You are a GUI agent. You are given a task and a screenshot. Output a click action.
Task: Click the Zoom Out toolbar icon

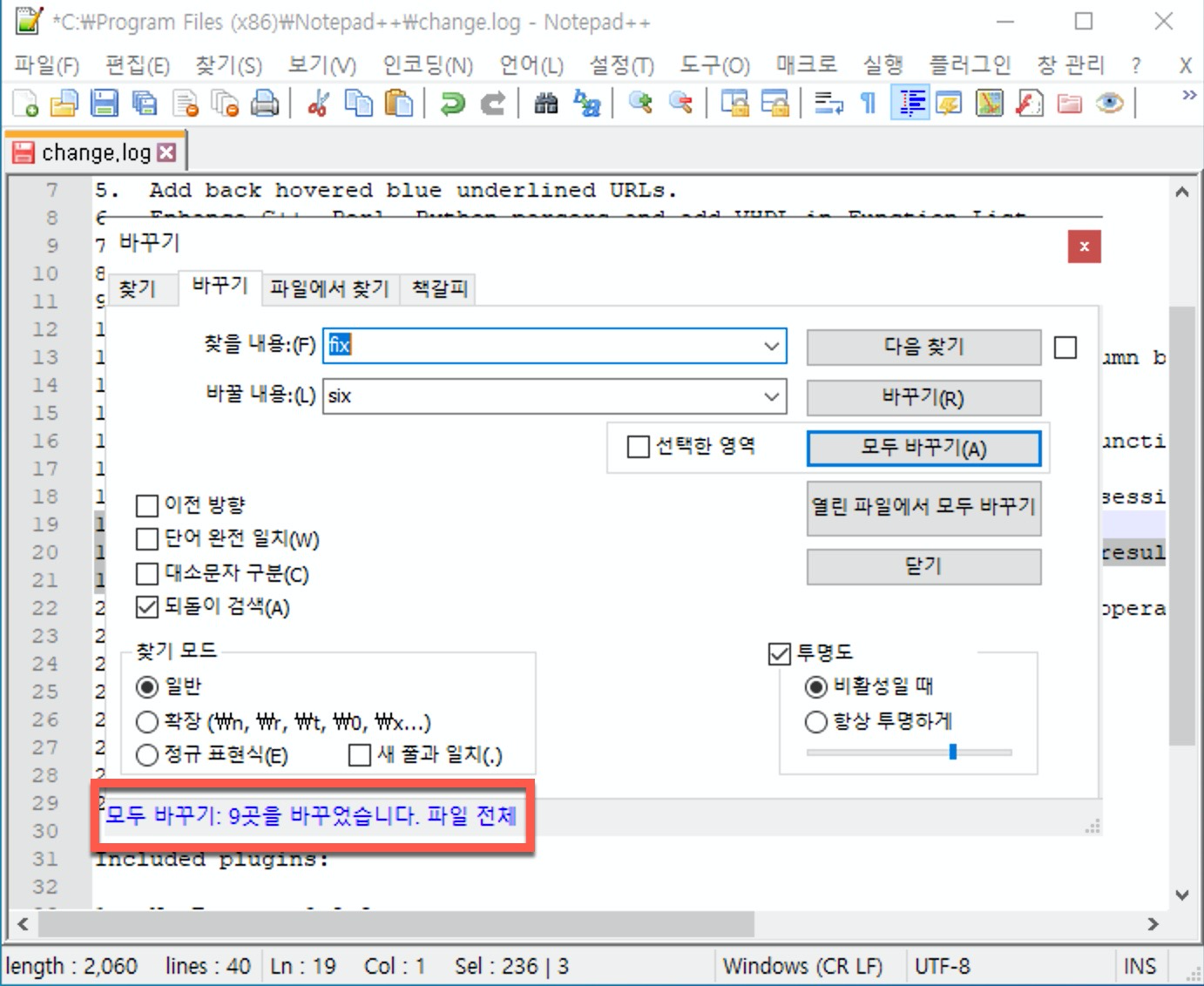coord(680,104)
